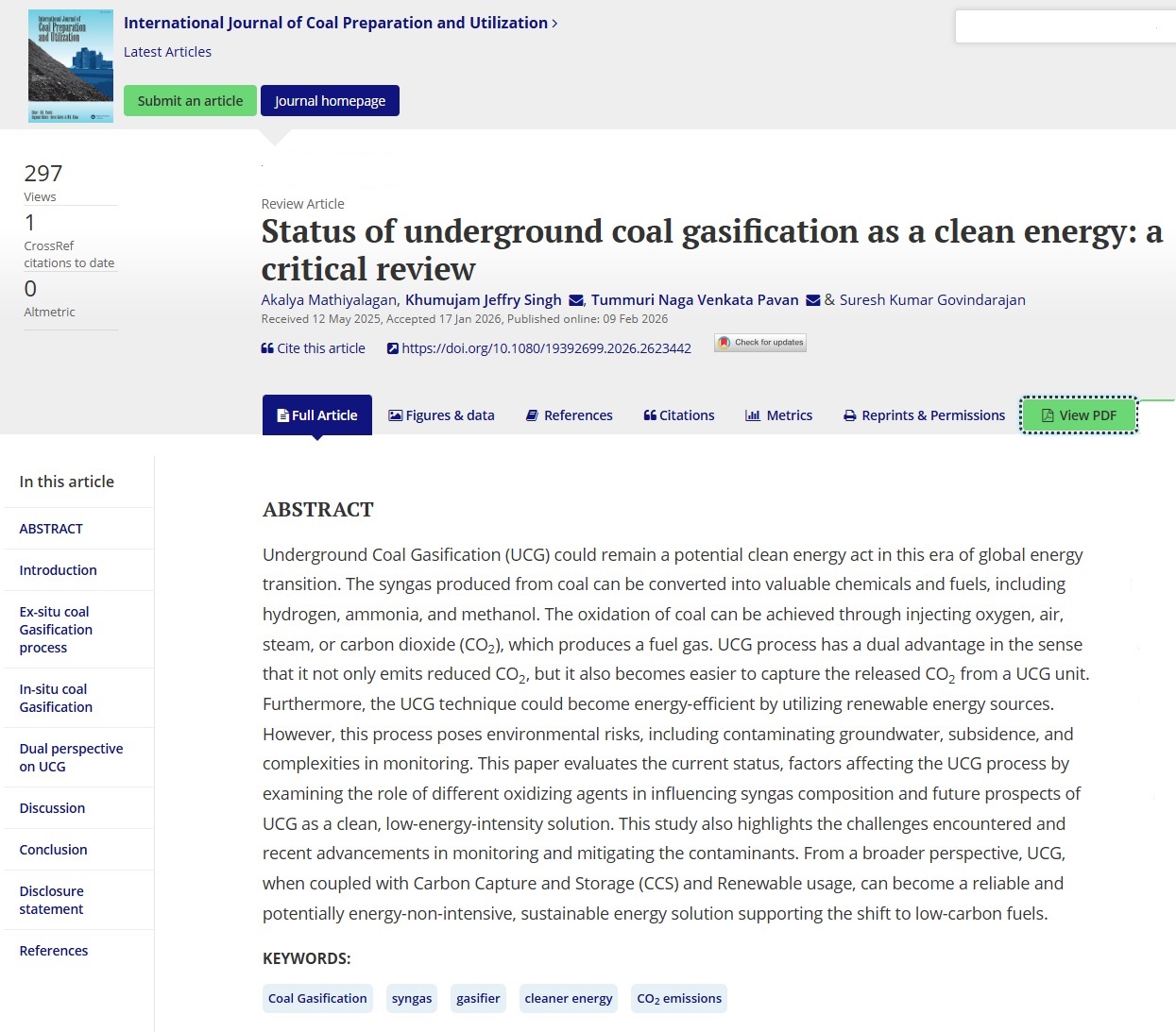Click the envelope icon after Tummuri Naga Venkata Pavan

coord(812,300)
